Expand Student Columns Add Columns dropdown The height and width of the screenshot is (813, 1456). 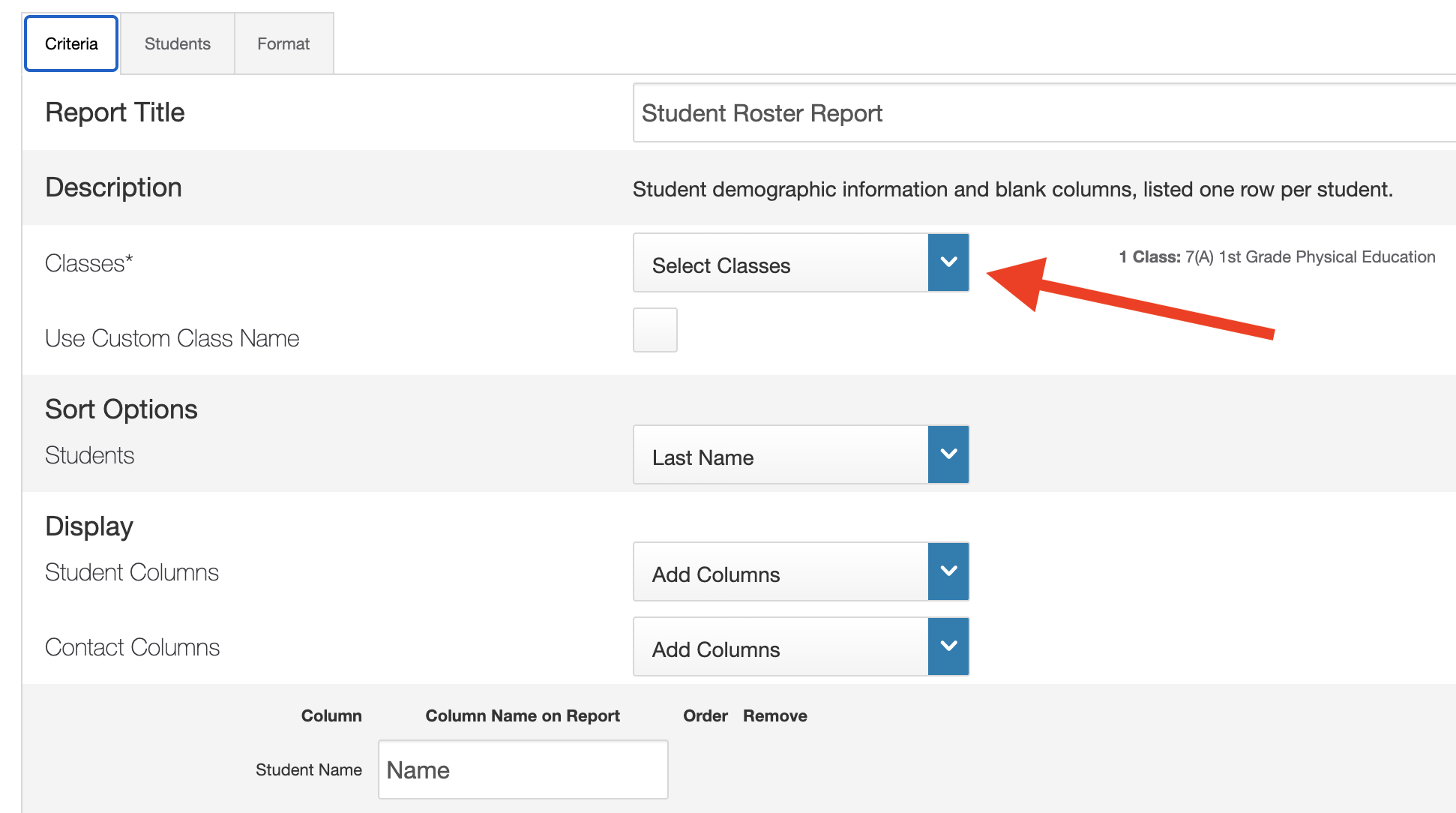click(780, 572)
